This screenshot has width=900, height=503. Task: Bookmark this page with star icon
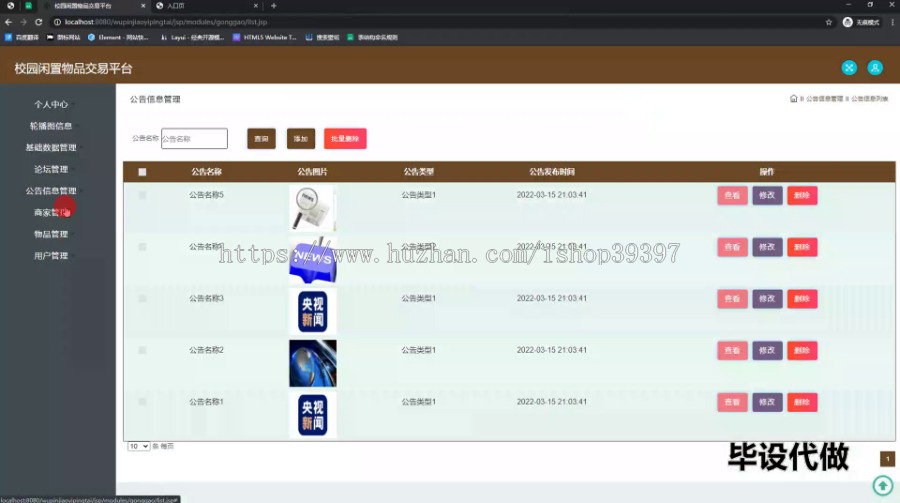click(828, 22)
